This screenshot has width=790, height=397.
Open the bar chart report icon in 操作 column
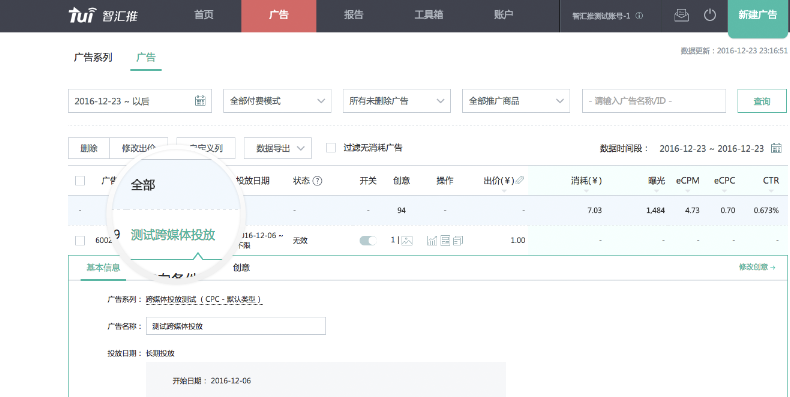point(432,241)
